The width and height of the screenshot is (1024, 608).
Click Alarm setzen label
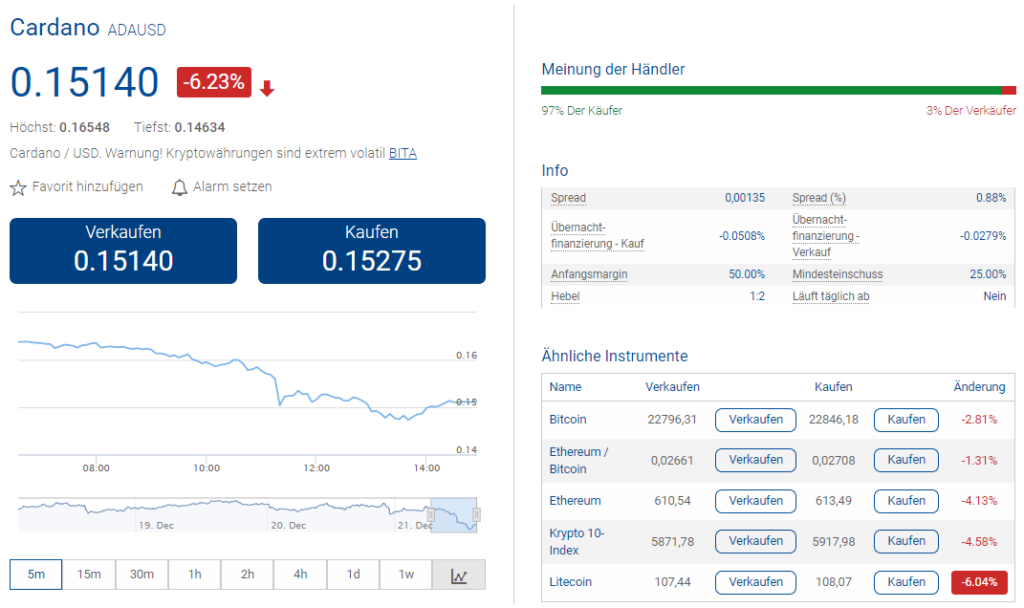232,187
